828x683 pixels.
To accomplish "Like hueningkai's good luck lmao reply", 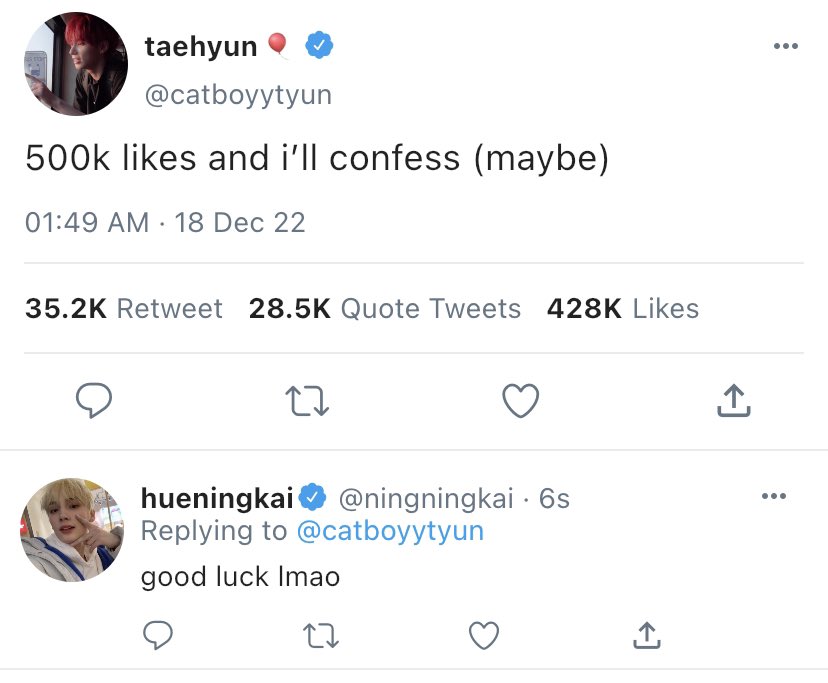I will point(484,635).
